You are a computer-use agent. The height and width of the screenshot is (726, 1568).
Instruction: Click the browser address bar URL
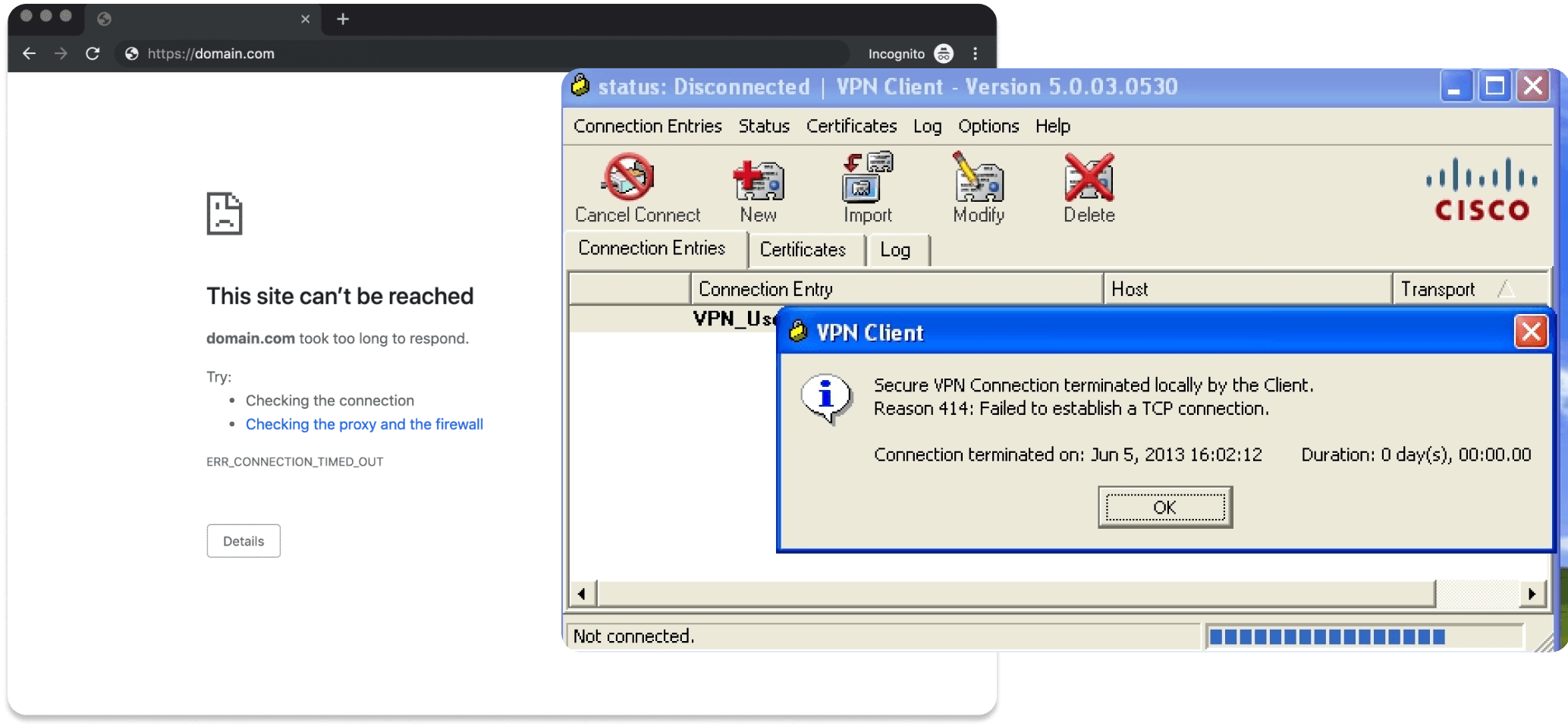point(211,53)
